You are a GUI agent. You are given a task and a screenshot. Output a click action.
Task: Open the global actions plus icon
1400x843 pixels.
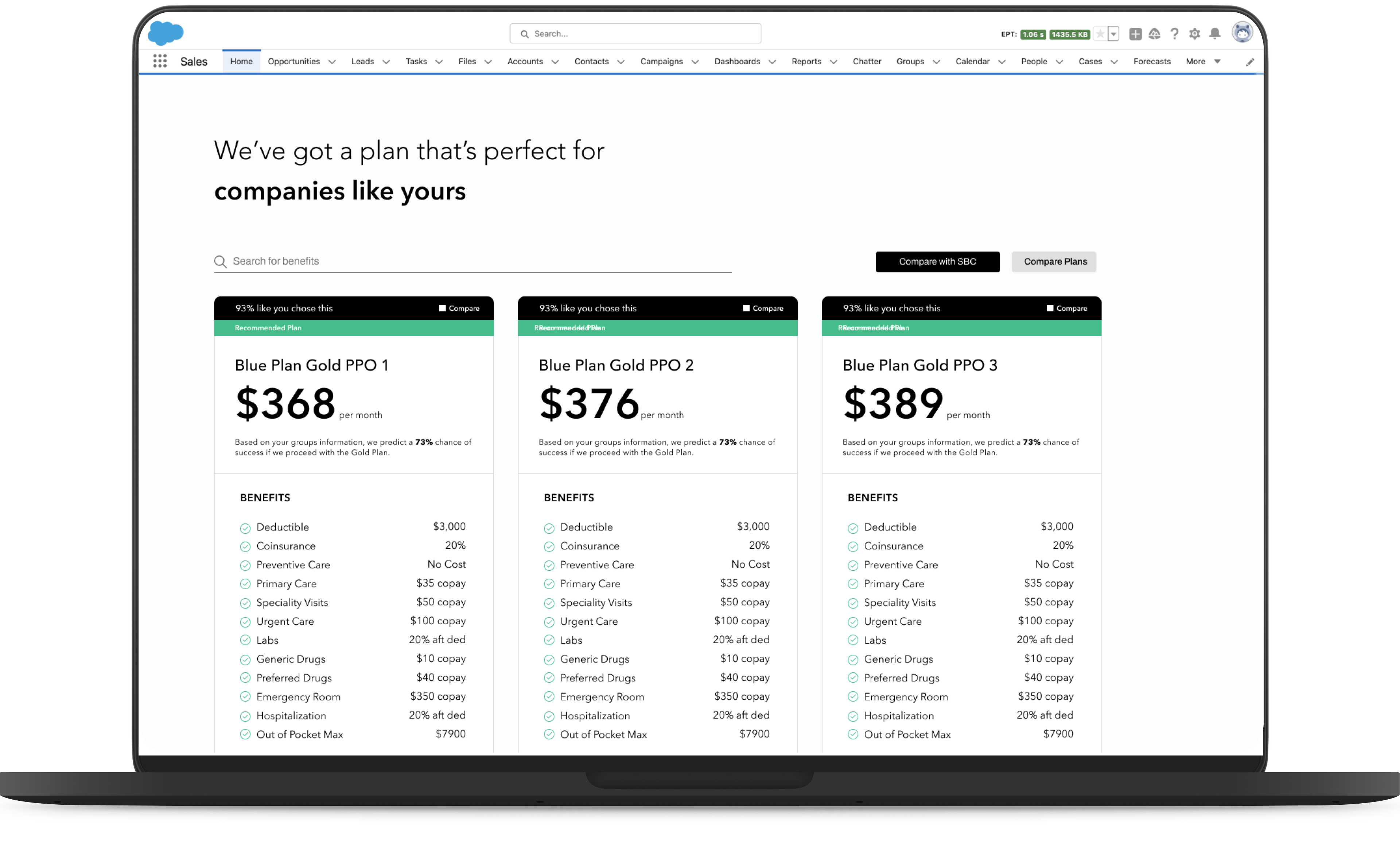pyautogui.click(x=1135, y=34)
